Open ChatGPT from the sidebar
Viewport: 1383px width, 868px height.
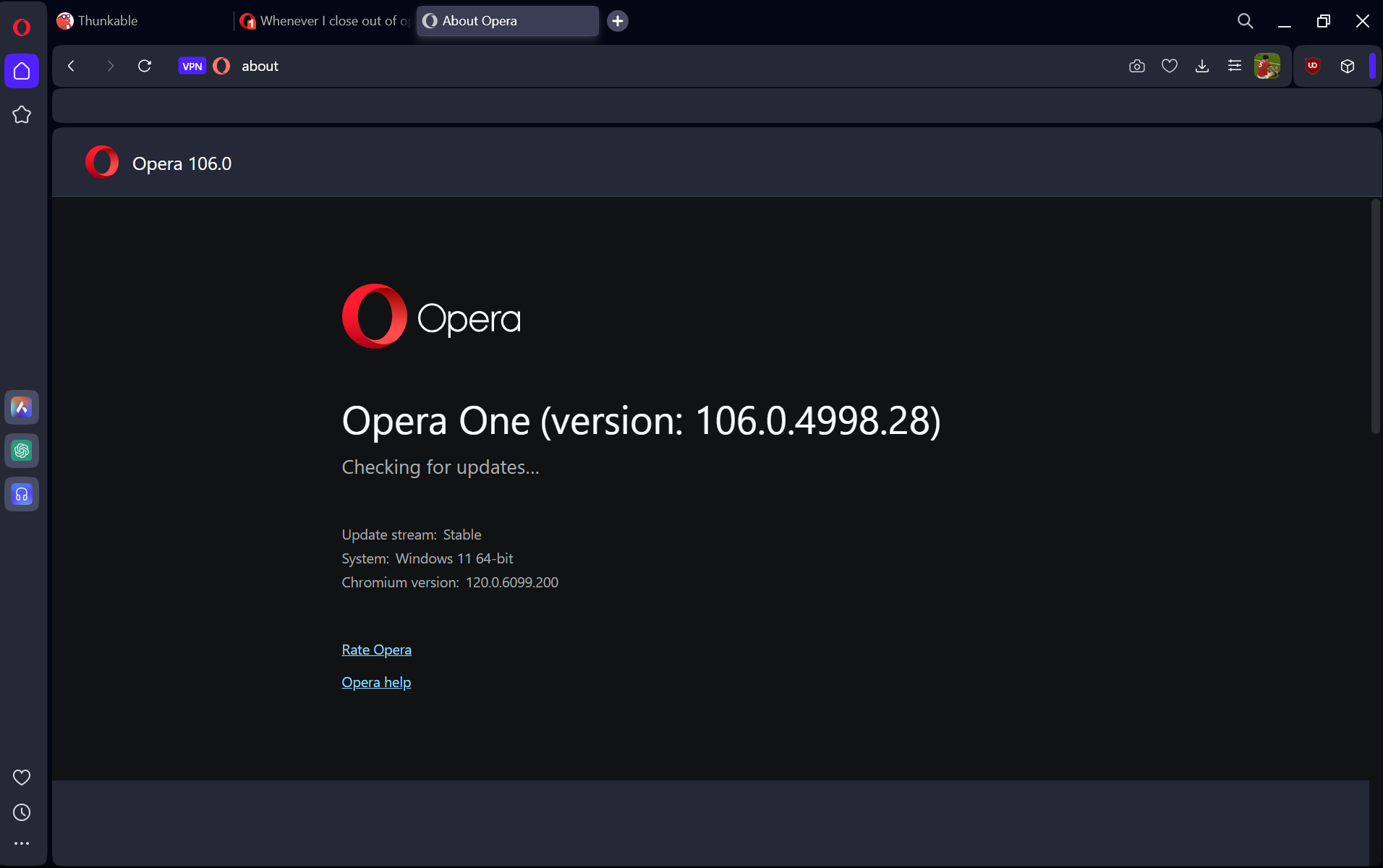tap(22, 451)
